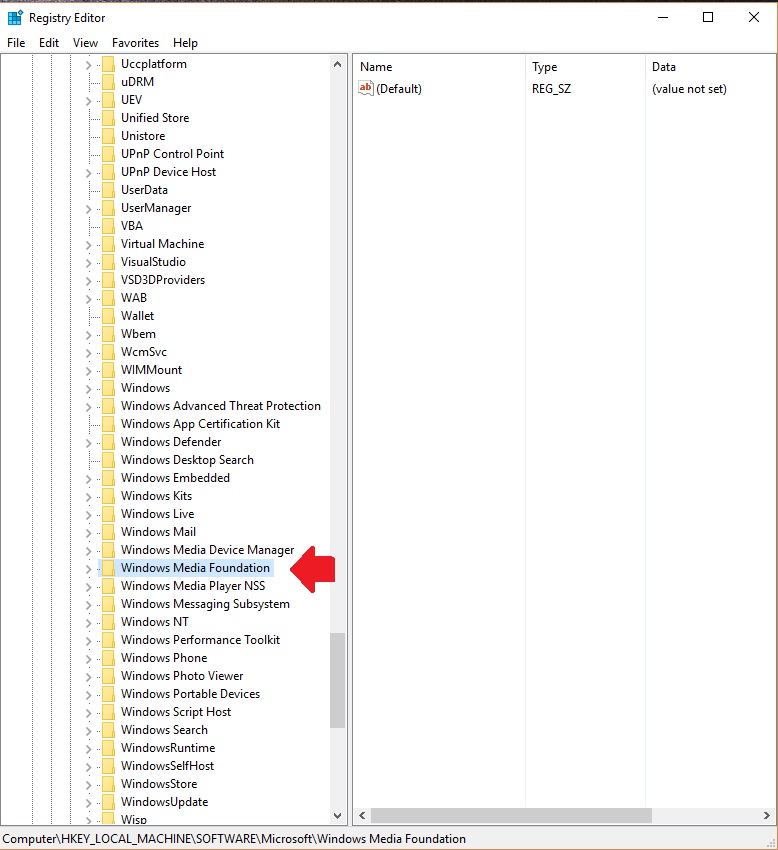This screenshot has height=850, width=778.
Task: Expand the VisualStudio key
Action: 88,263
